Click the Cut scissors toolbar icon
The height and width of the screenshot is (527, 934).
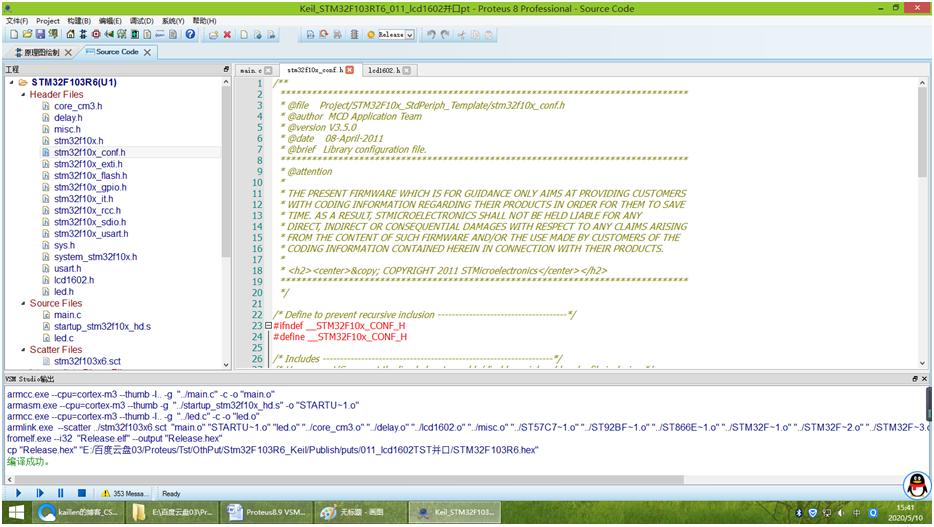pyautogui.click(x=461, y=35)
